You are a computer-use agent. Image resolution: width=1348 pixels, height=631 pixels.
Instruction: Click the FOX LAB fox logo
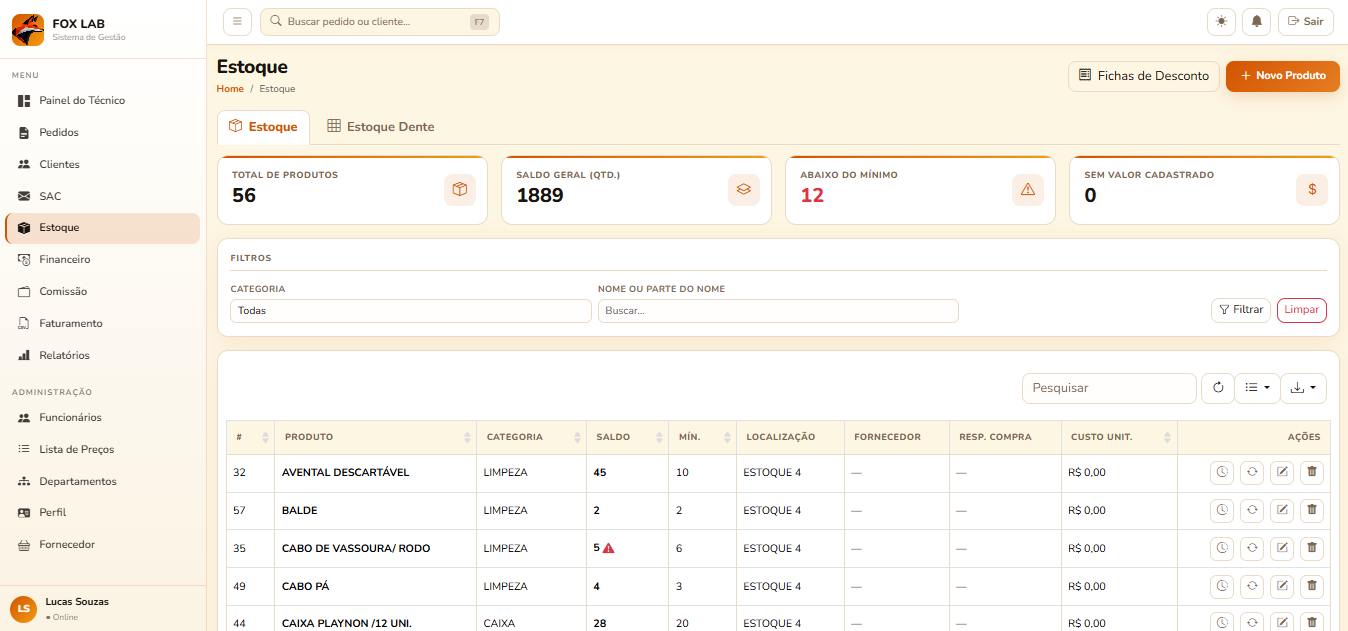tap(28, 30)
